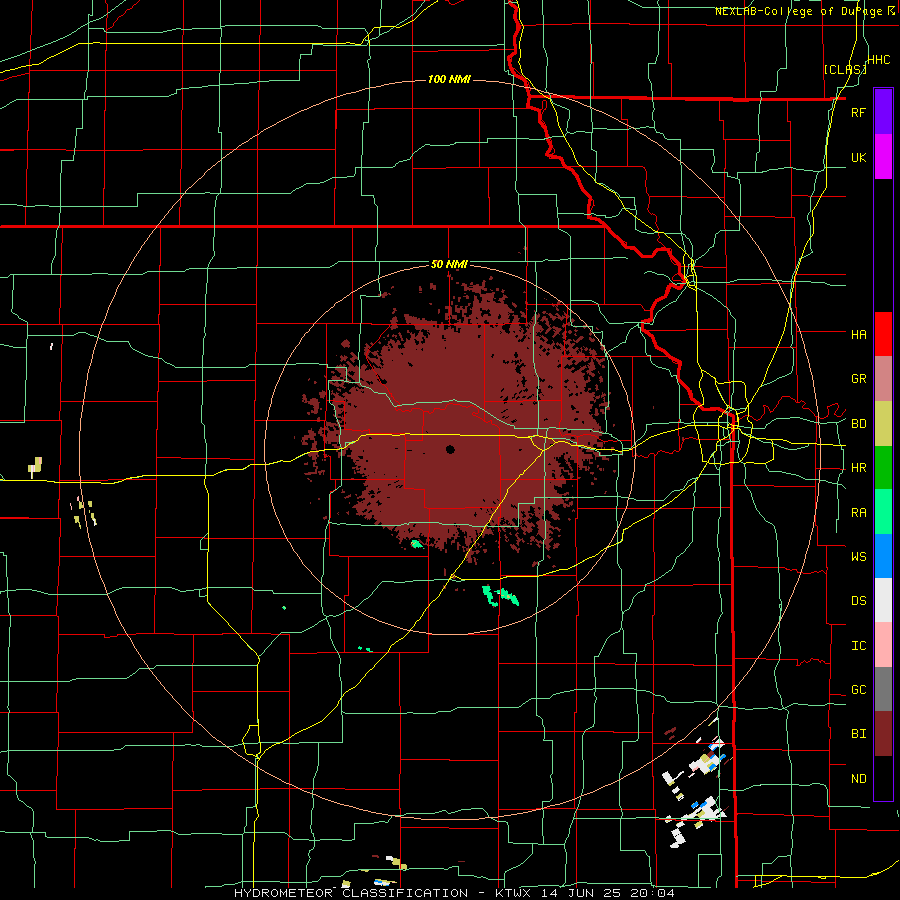The height and width of the screenshot is (900, 900).
Task: Click the HA legend label
Action: click(x=859, y=334)
